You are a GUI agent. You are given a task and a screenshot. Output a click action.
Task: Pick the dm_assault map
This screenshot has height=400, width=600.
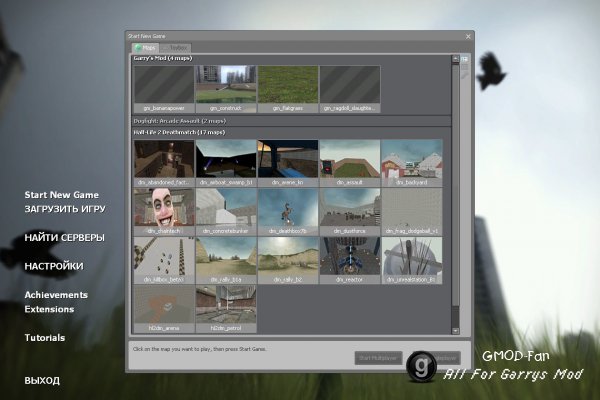[x=350, y=163]
